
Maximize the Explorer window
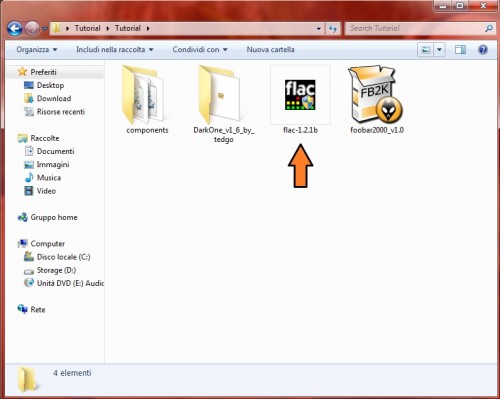(460, 5)
